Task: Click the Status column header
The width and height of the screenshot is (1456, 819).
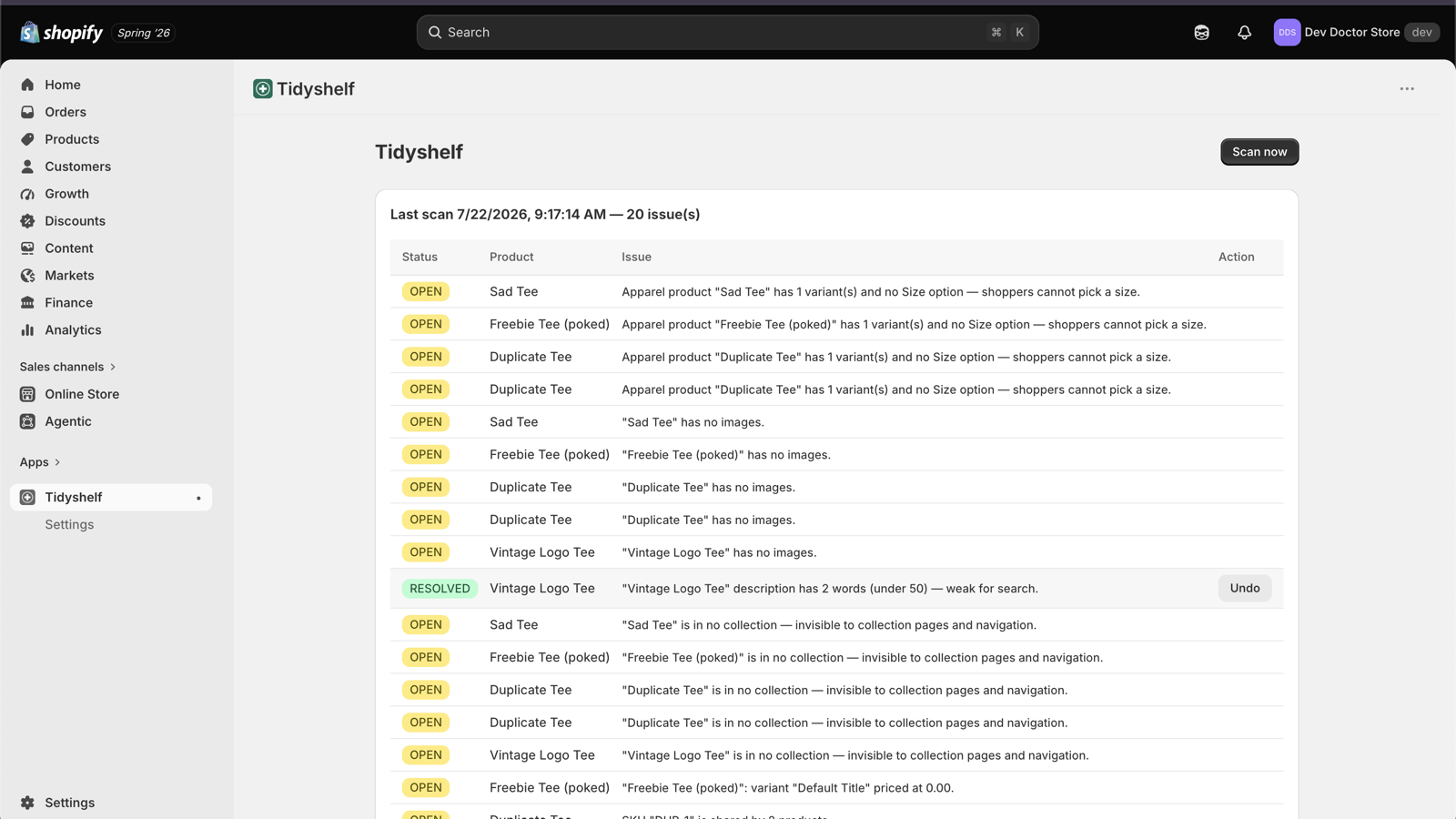Action: tap(420, 258)
